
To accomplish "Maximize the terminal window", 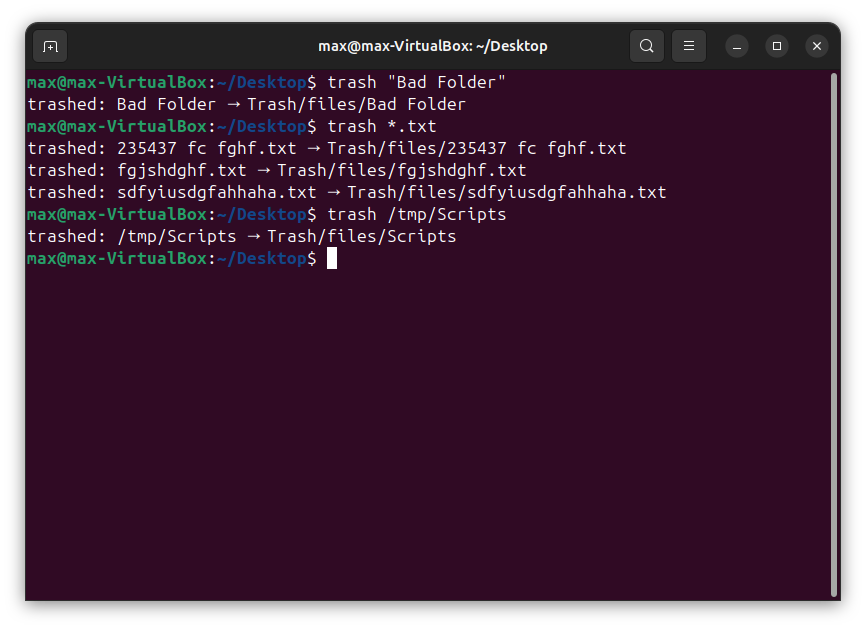I will (x=777, y=46).
